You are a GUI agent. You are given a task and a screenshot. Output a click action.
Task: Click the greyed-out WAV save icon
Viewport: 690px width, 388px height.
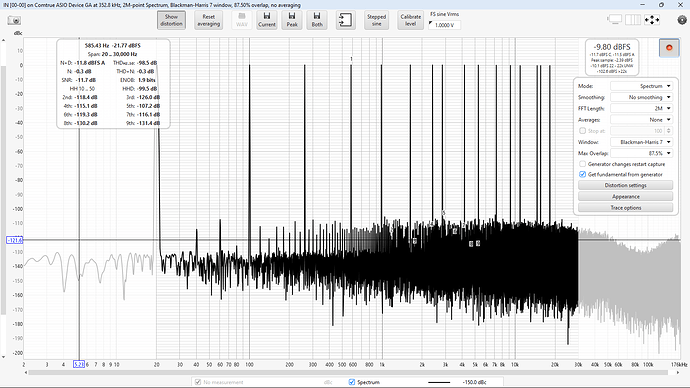pos(242,20)
